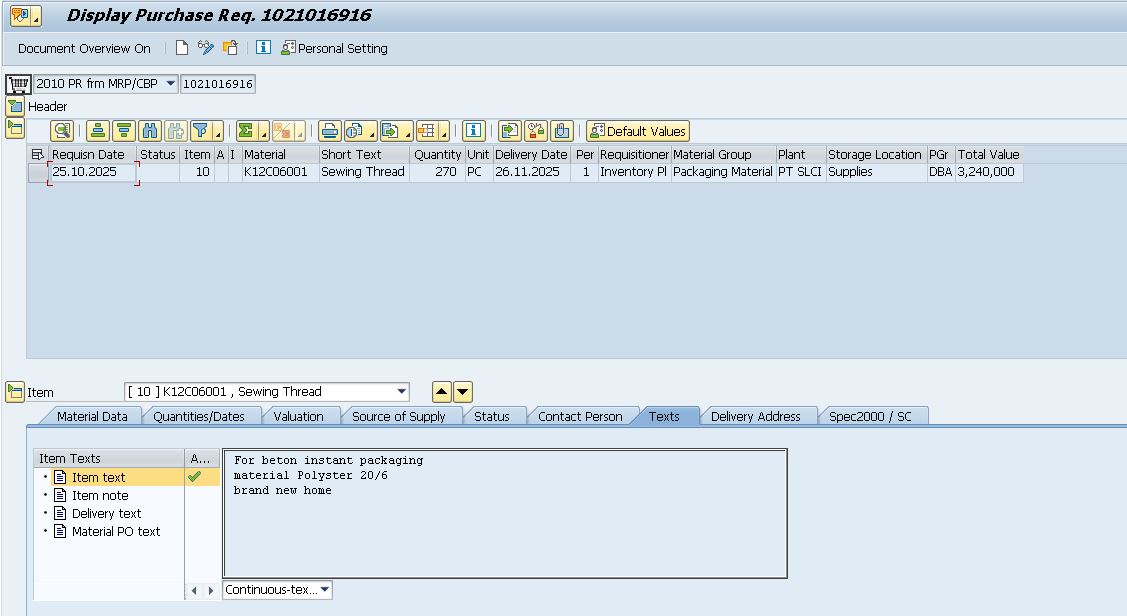Screen dimensions: 1127x616
Task: Collapse the Header section toggle
Action: (14, 106)
